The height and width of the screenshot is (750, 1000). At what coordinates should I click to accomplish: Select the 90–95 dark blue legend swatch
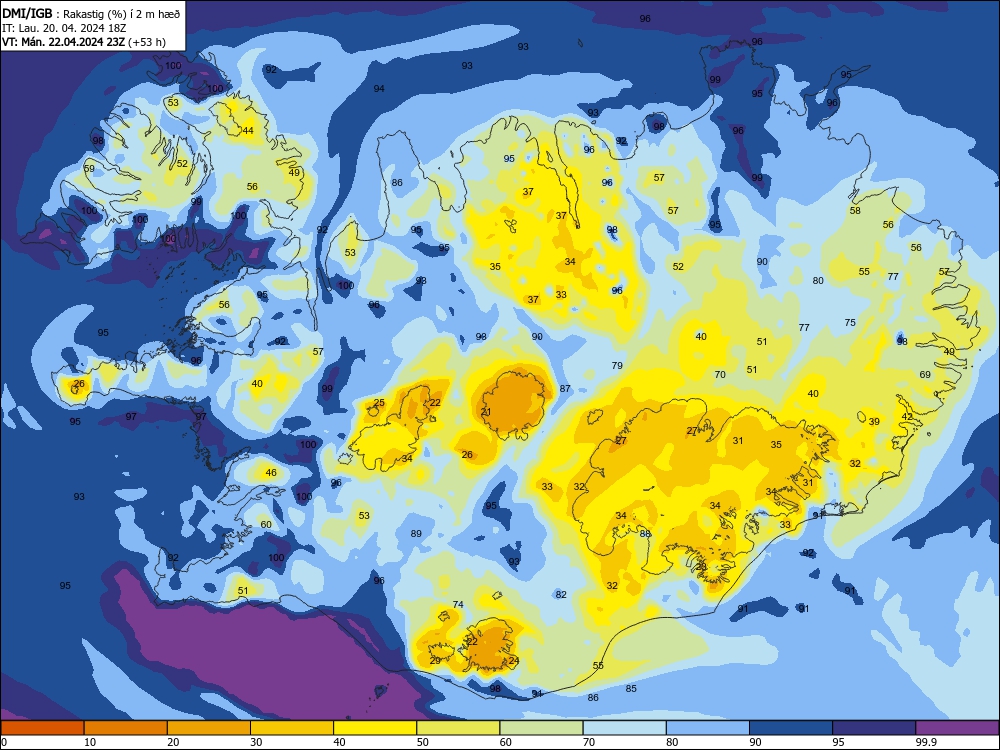pos(791,728)
